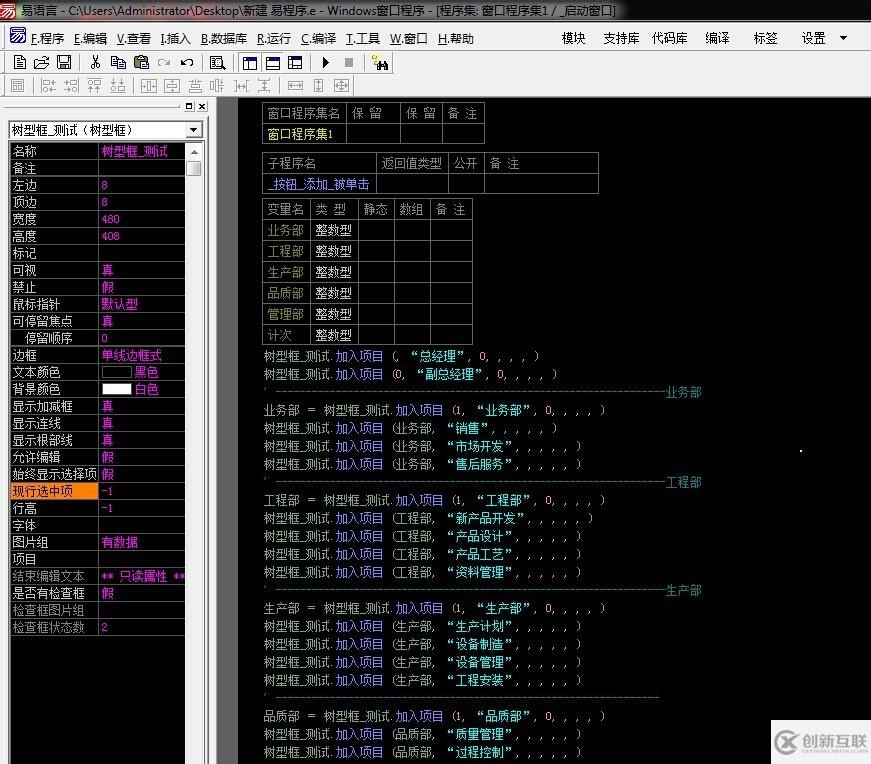Click the property list scroll-up arrow
871x764 pixels.
194,152
